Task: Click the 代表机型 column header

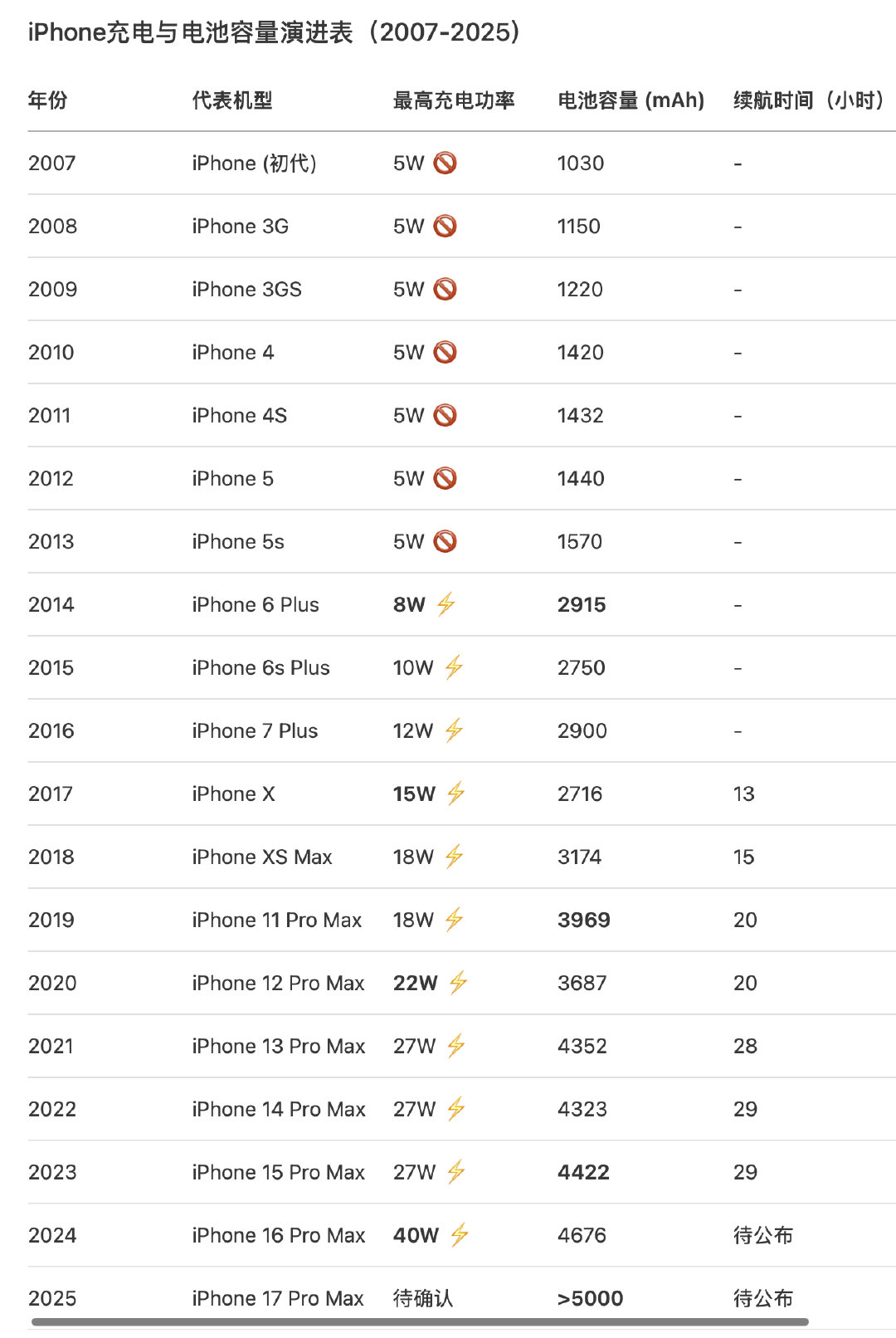Action: click(232, 100)
